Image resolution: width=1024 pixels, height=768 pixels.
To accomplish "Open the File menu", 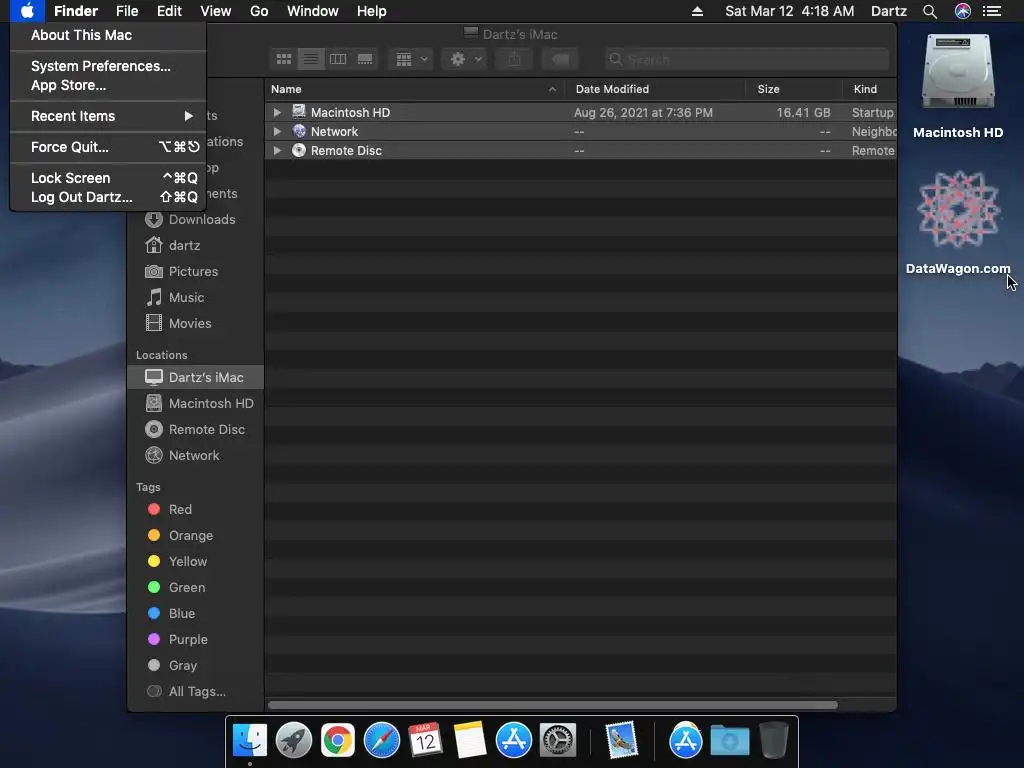I will tap(127, 11).
